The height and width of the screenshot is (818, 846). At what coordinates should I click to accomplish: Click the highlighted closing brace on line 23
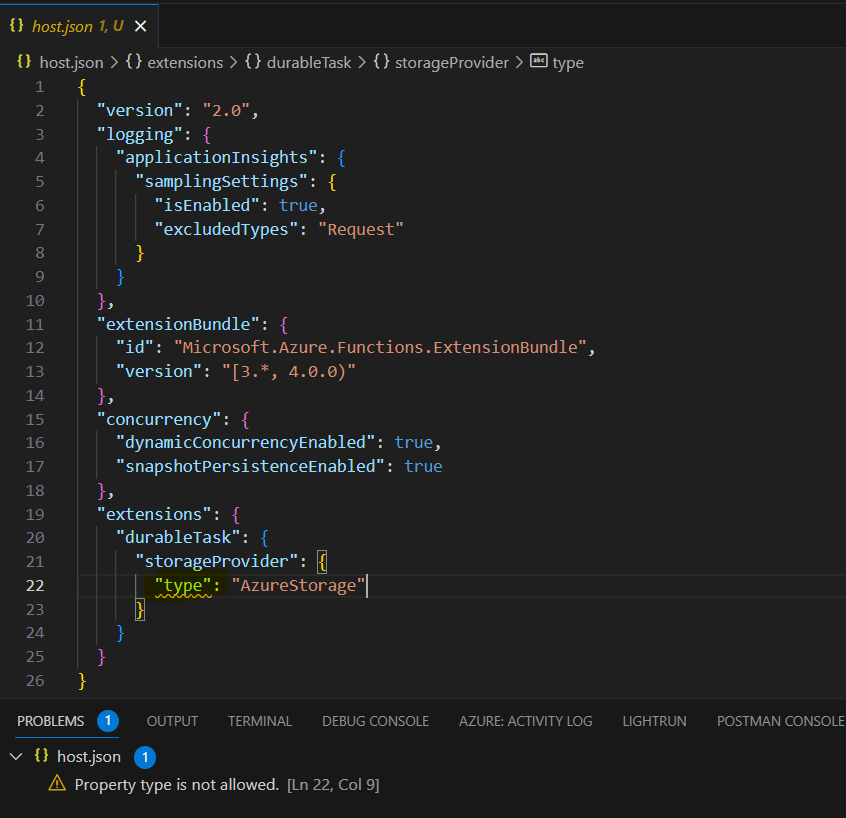(x=140, y=610)
